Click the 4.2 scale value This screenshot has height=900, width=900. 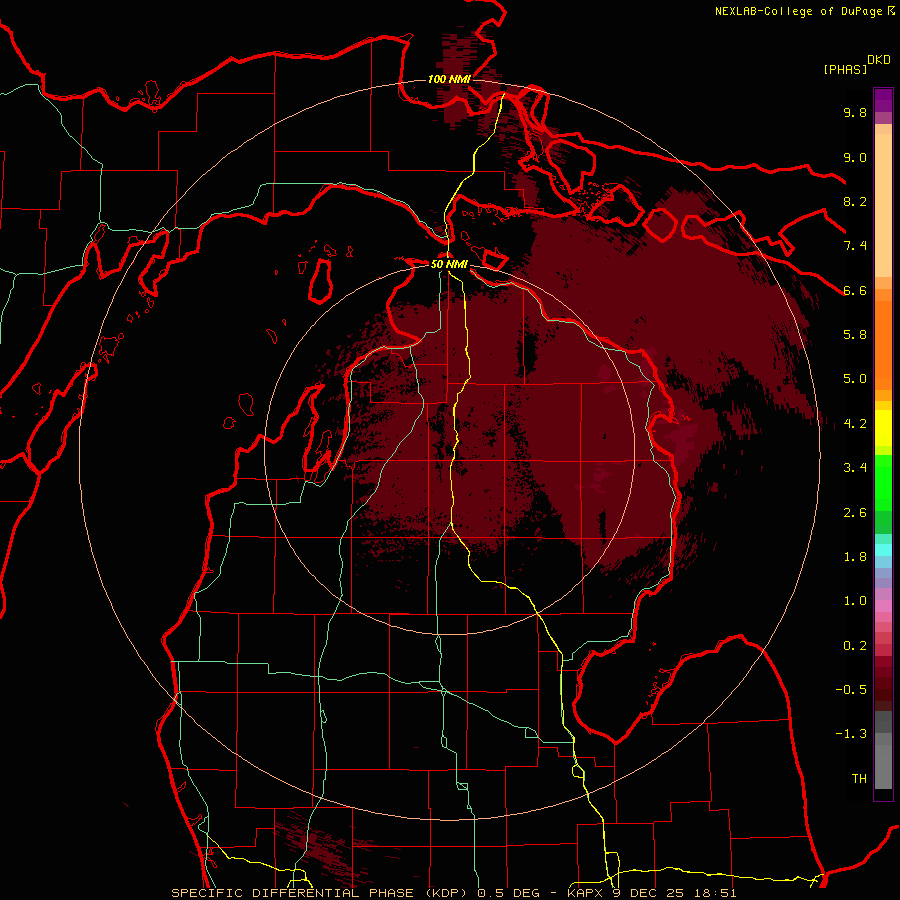click(855, 424)
